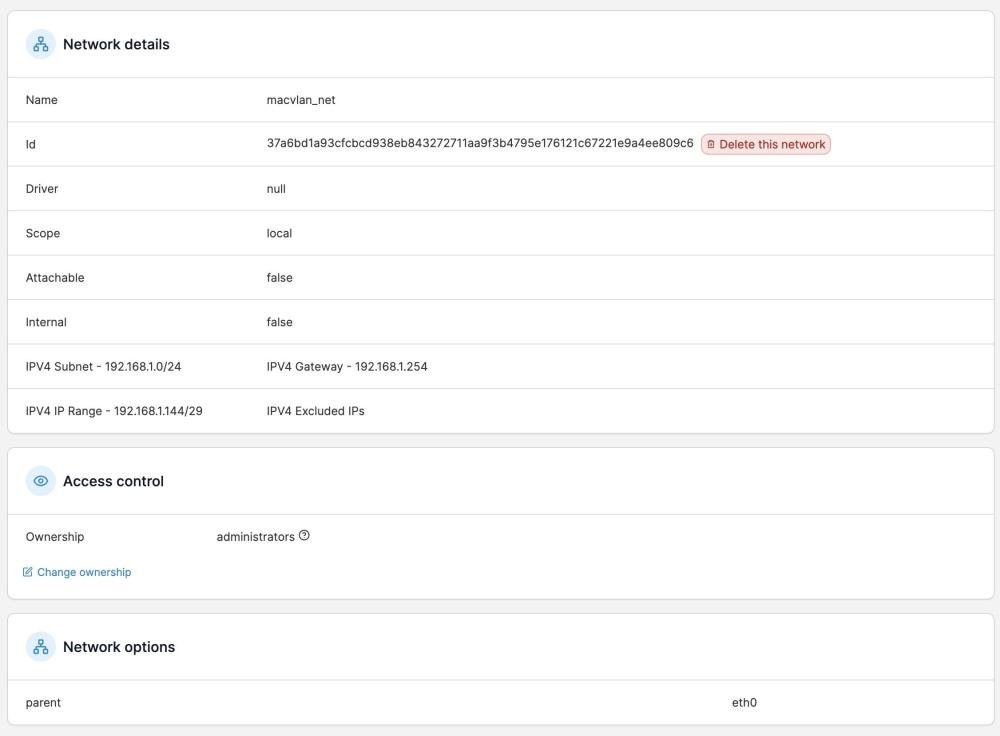Click the administrators ownership value
This screenshot has width=1000, height=736.
255,537
